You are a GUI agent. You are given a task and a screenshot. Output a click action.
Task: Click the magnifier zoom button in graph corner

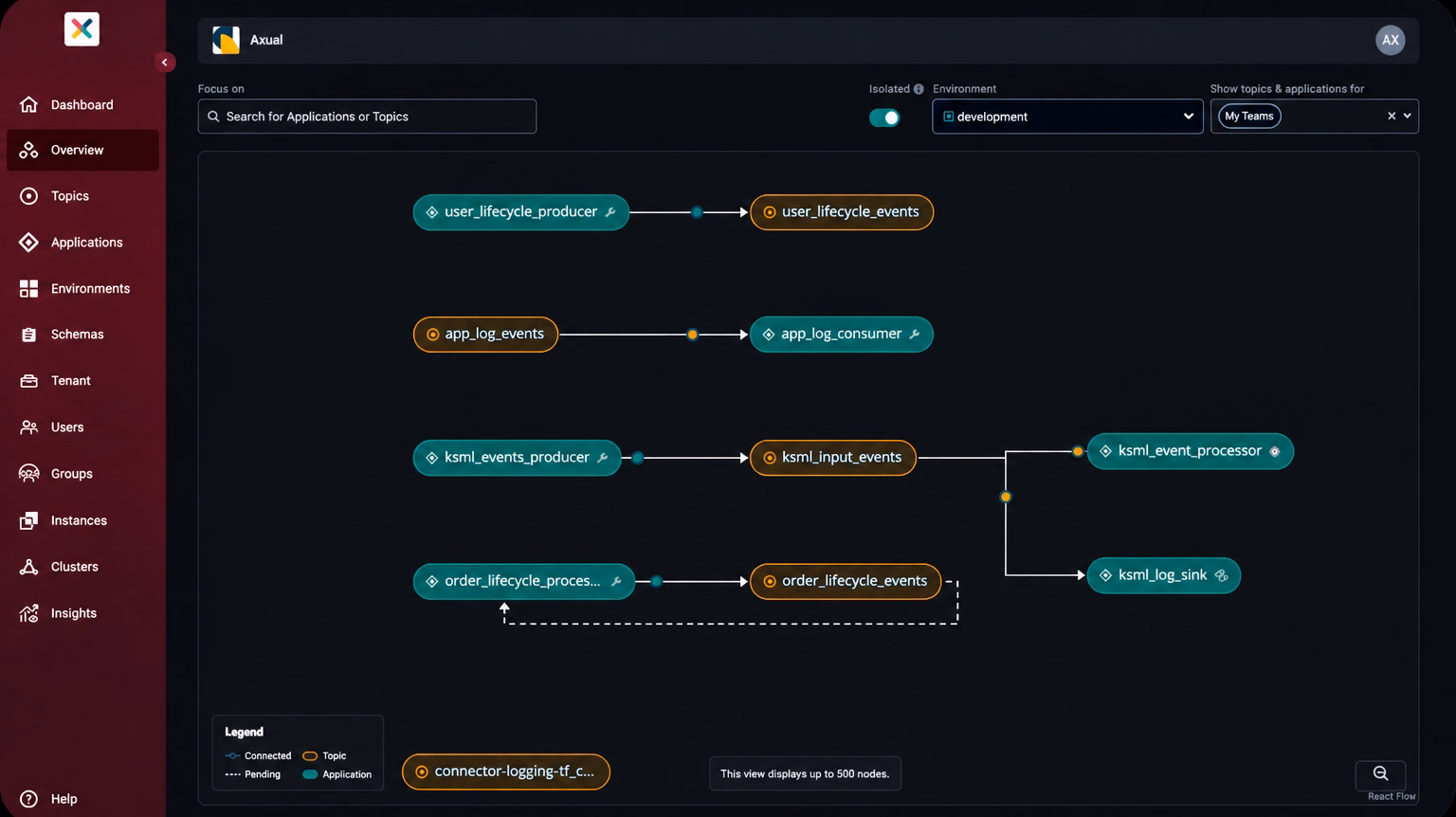(1380, 773)
